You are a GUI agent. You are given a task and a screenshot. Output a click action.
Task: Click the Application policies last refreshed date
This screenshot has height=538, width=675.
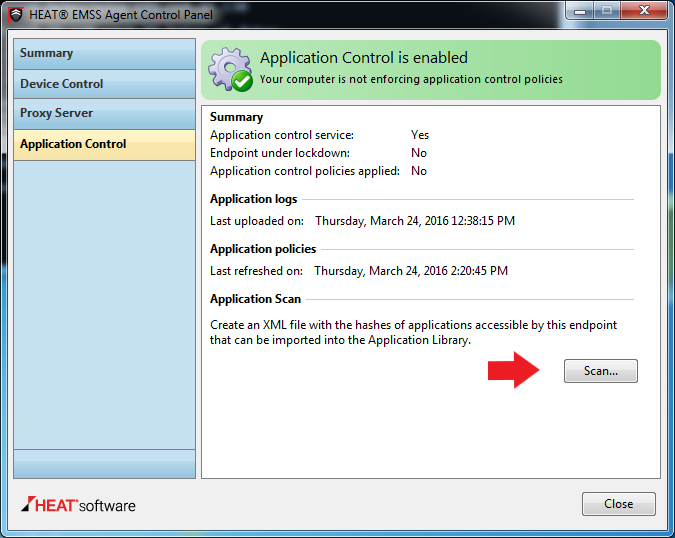coord(411,271)
